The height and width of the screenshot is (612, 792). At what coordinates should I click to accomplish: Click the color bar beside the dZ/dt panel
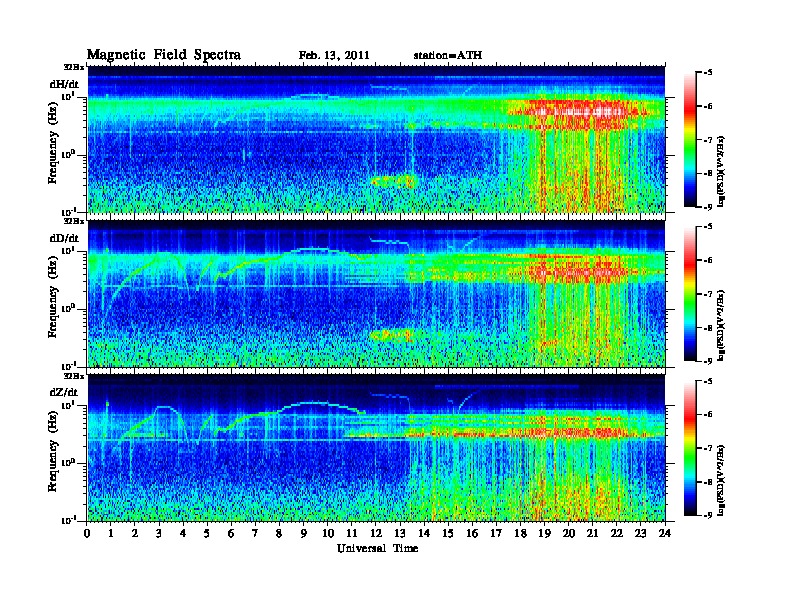pos(690,448)
